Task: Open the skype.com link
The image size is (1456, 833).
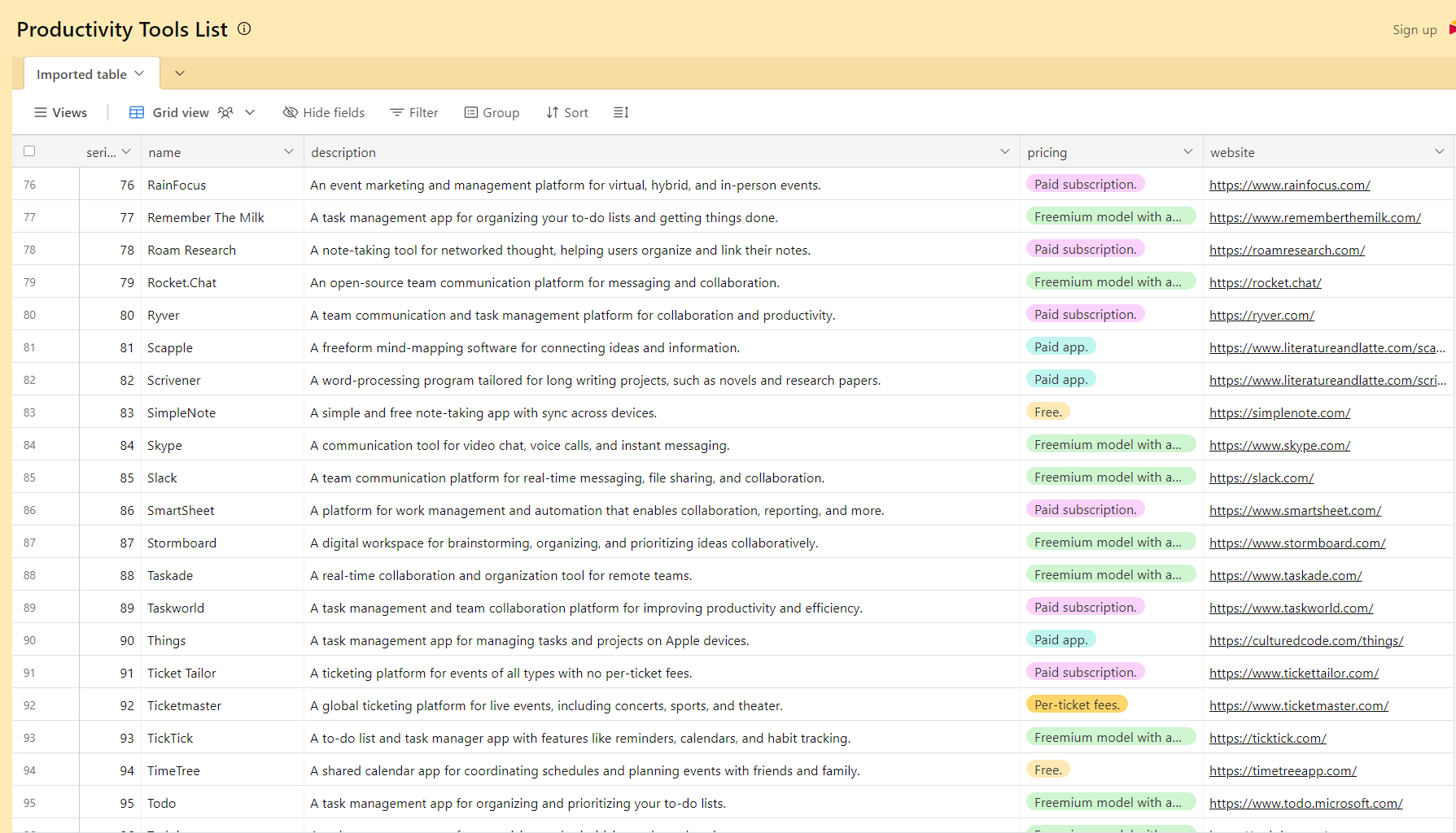Action: (x=1279, y=446)
